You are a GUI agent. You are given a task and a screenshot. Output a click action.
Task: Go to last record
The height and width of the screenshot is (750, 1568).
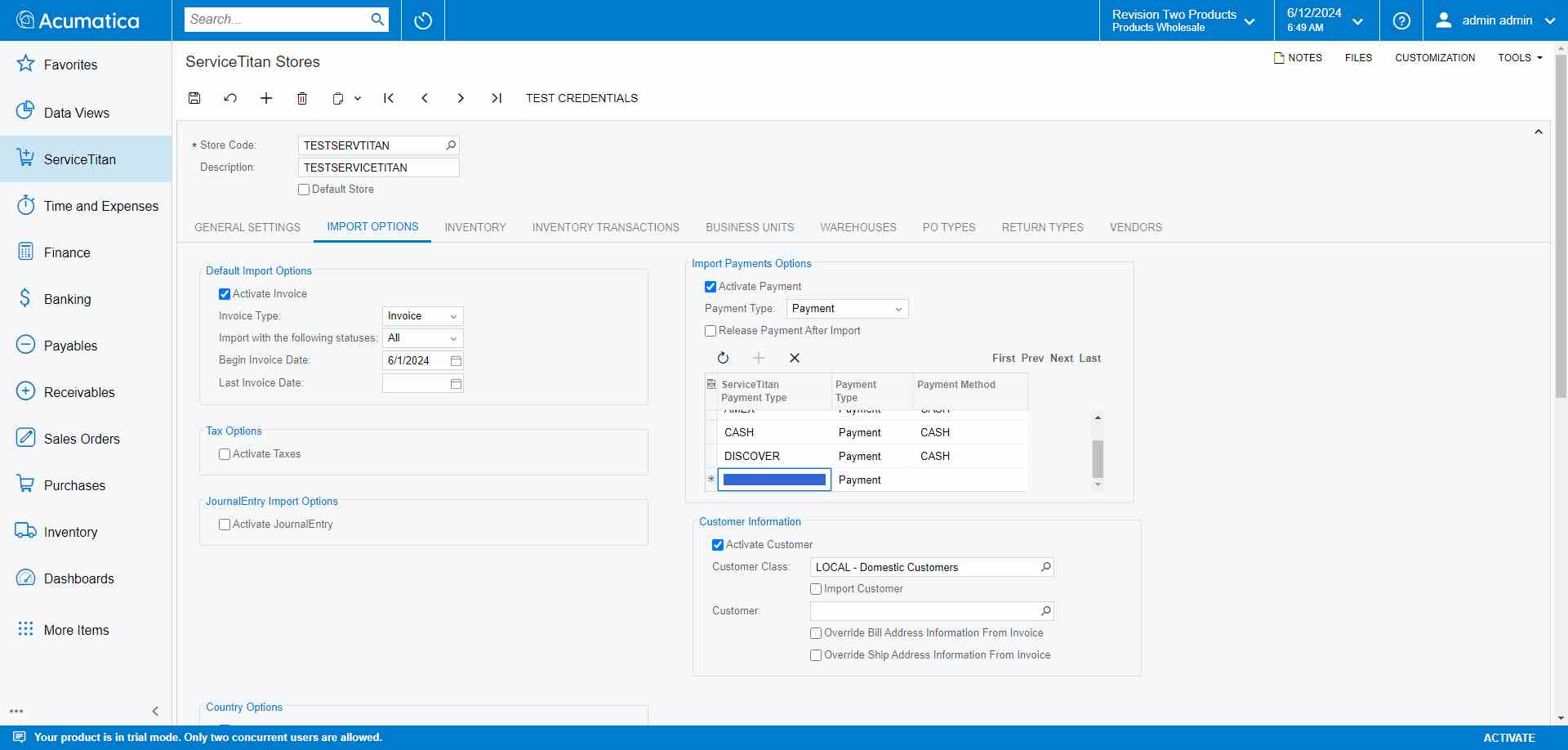point(497,98)
